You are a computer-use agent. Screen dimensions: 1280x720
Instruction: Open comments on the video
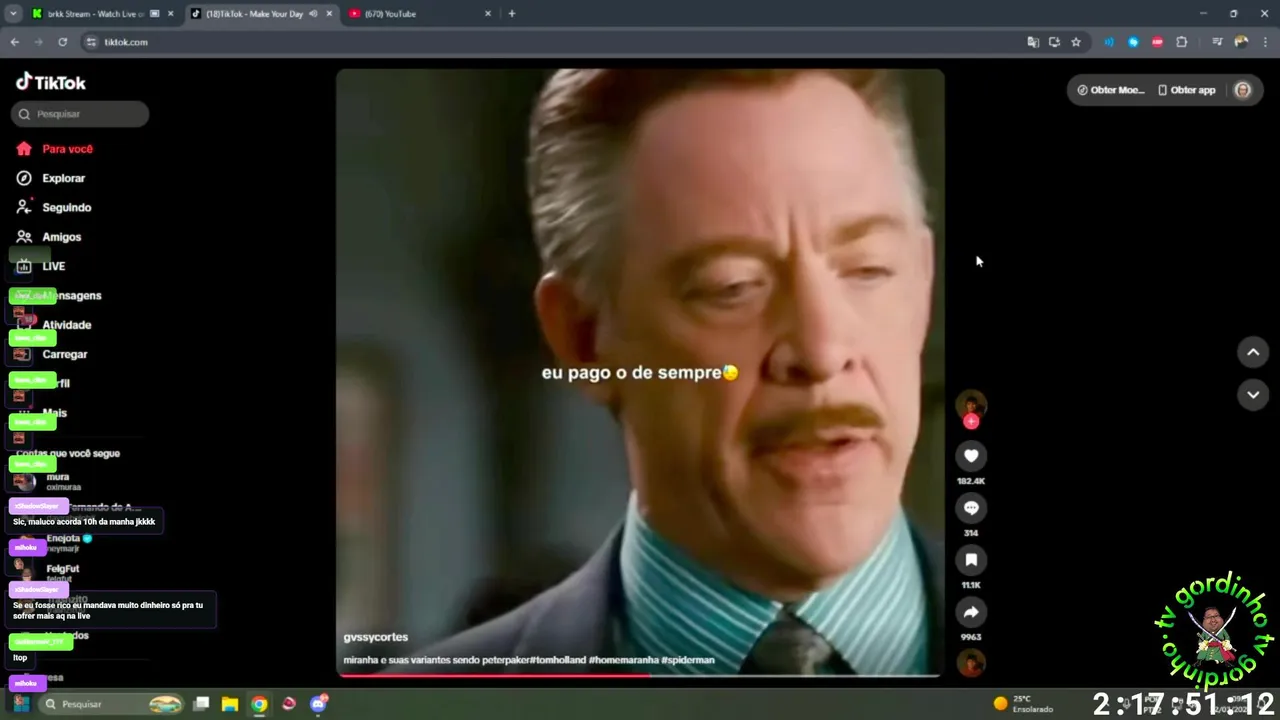pyautogui.click(x=971, y=508)
